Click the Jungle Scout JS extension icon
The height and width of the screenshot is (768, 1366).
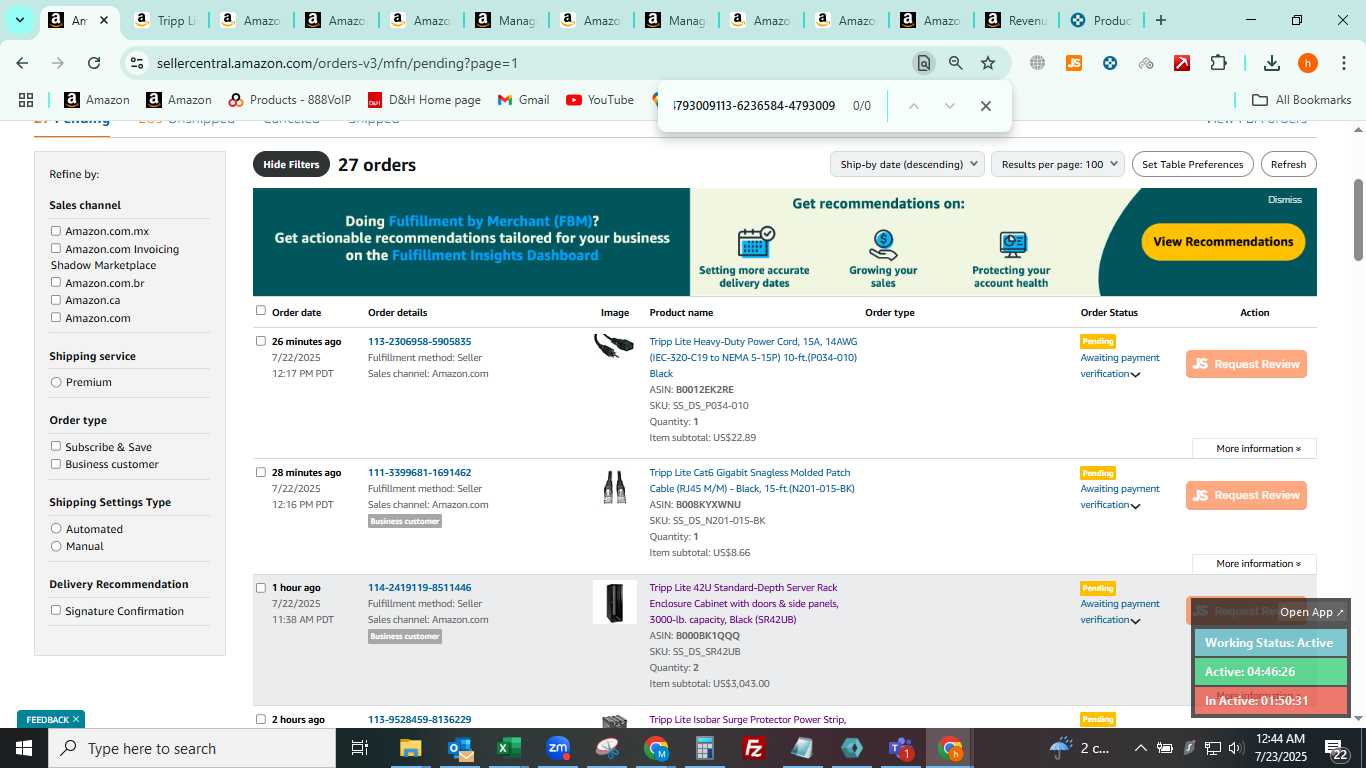pos(1074,63)
